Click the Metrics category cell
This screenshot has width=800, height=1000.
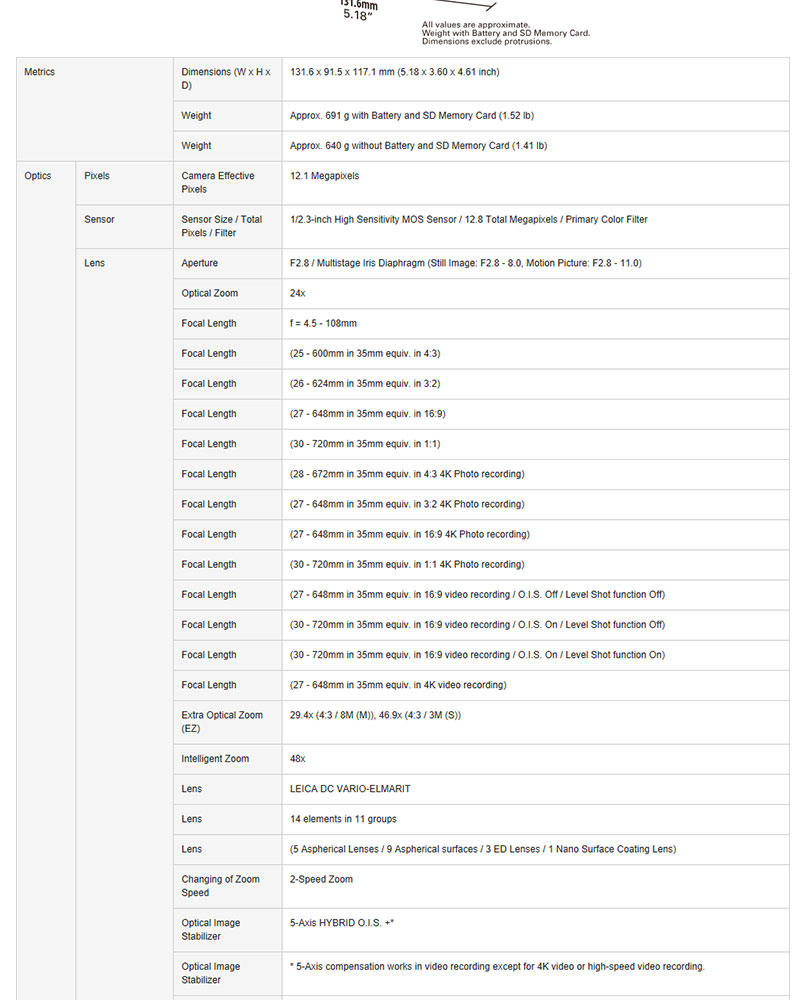[40, 73]
